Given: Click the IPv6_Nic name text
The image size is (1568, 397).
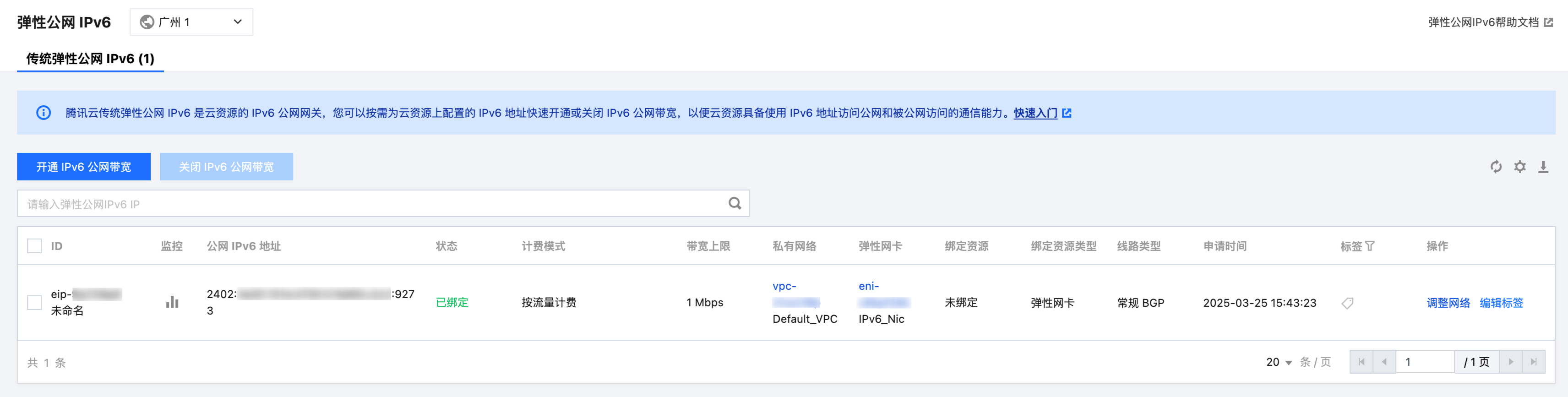Looking at the screenshot, I should tap(882, 319).
